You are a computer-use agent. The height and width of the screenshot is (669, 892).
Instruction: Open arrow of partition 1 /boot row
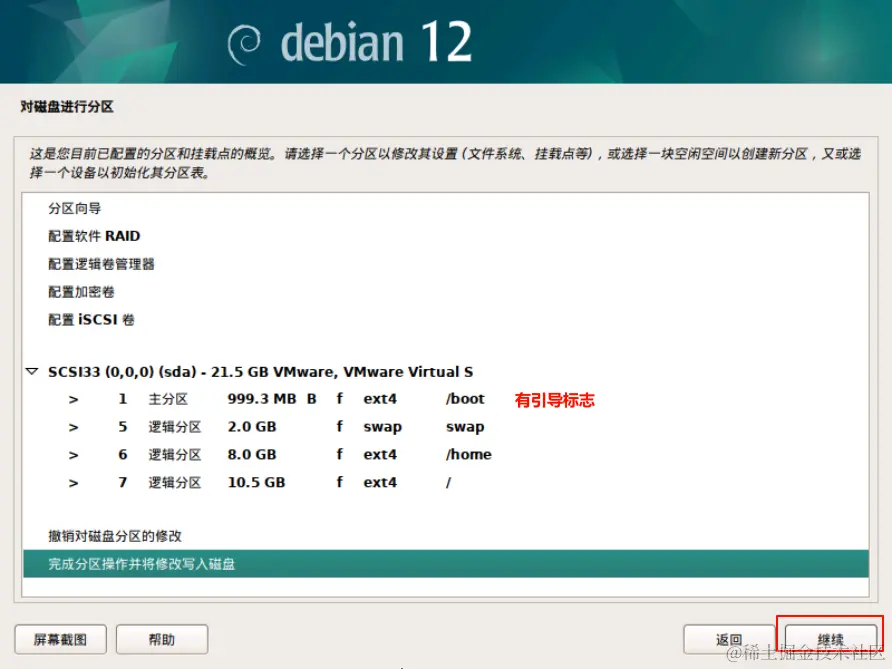(x=73, y=399)
